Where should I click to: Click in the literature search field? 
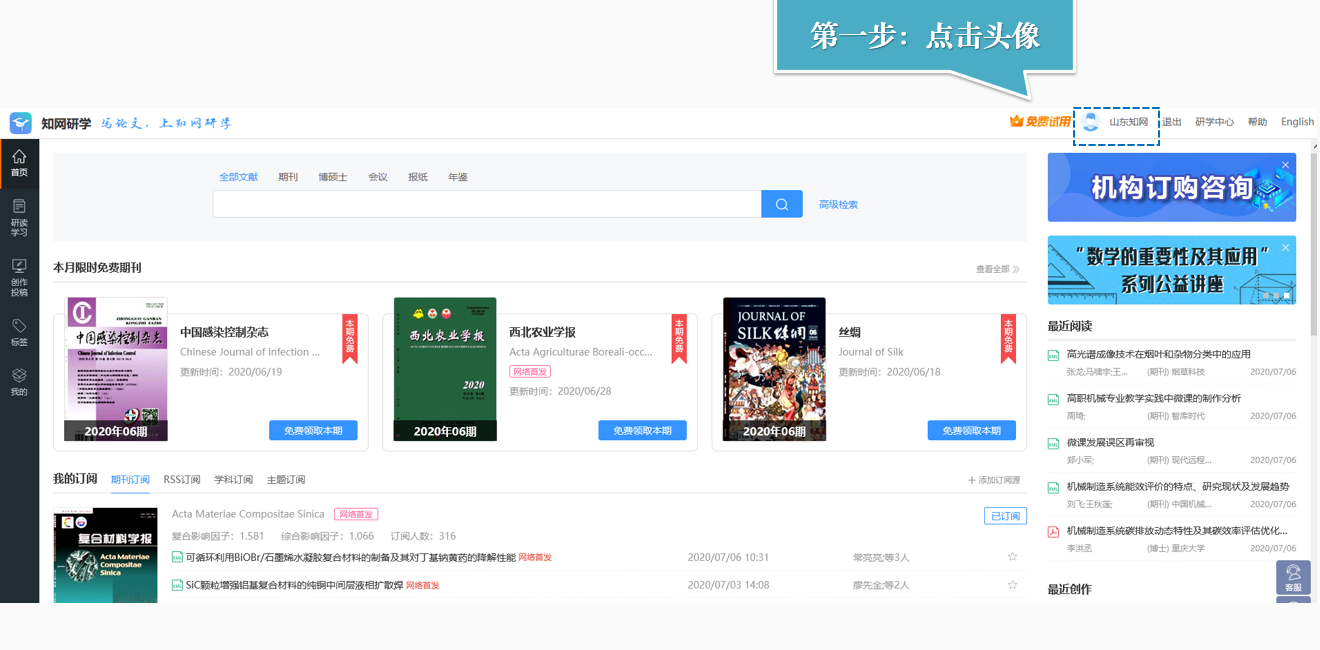coord(486,204)
